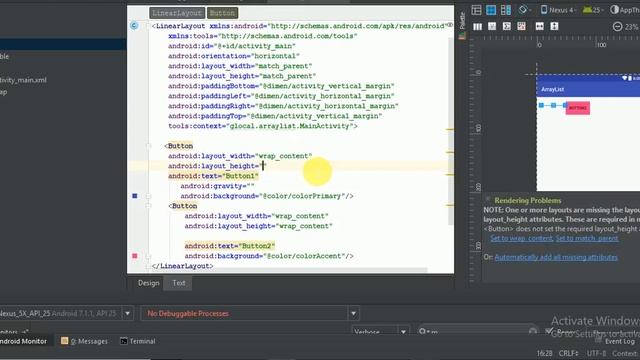Click the 23% zoom level value
The width and height of the screenshot is (640, 360).
(x=631, y=27)
